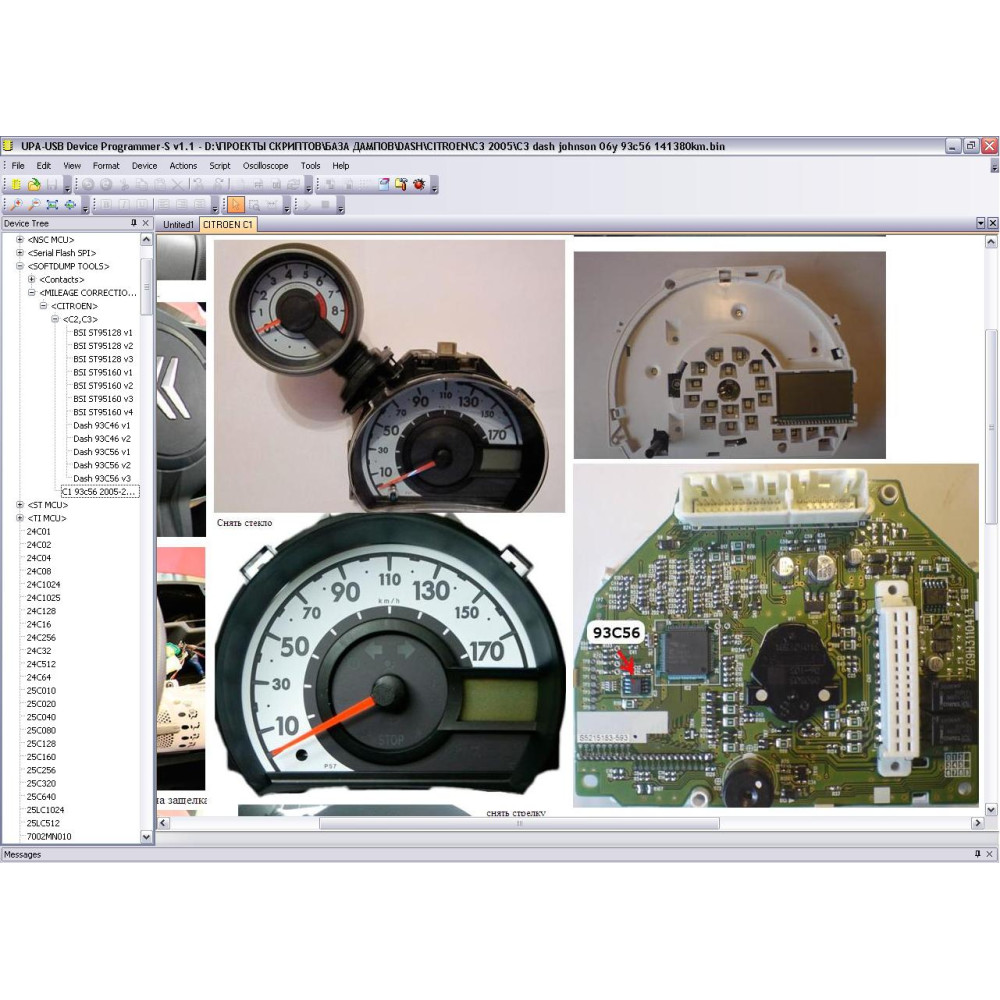Pin the Device Tree panel
This screenshot has height=1000, width=1000.
pos(134,223)
